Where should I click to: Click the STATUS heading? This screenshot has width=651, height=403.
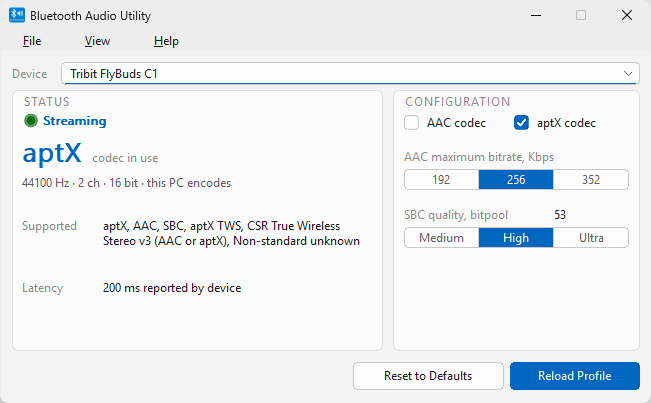click(46, 102)
